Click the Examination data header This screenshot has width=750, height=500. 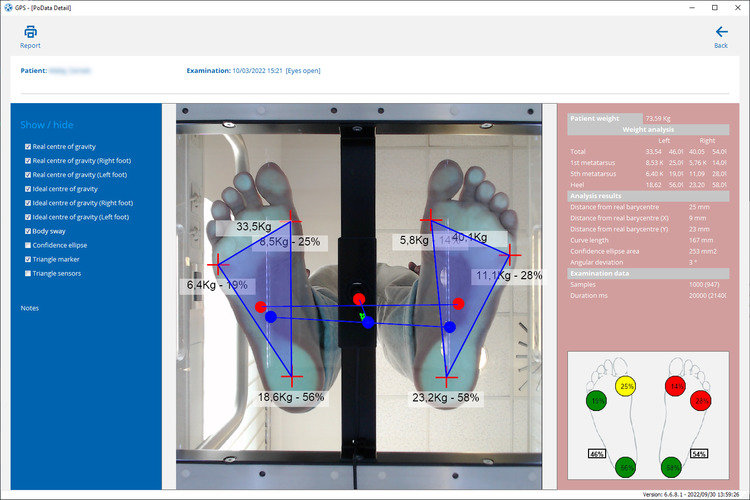pos(648,273)
